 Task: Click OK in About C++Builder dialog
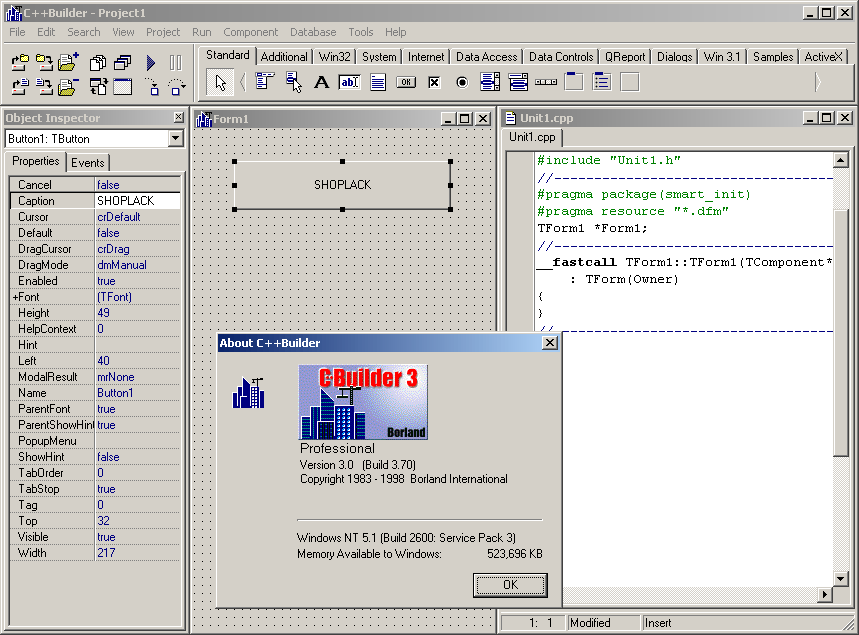tap(510, 585)
